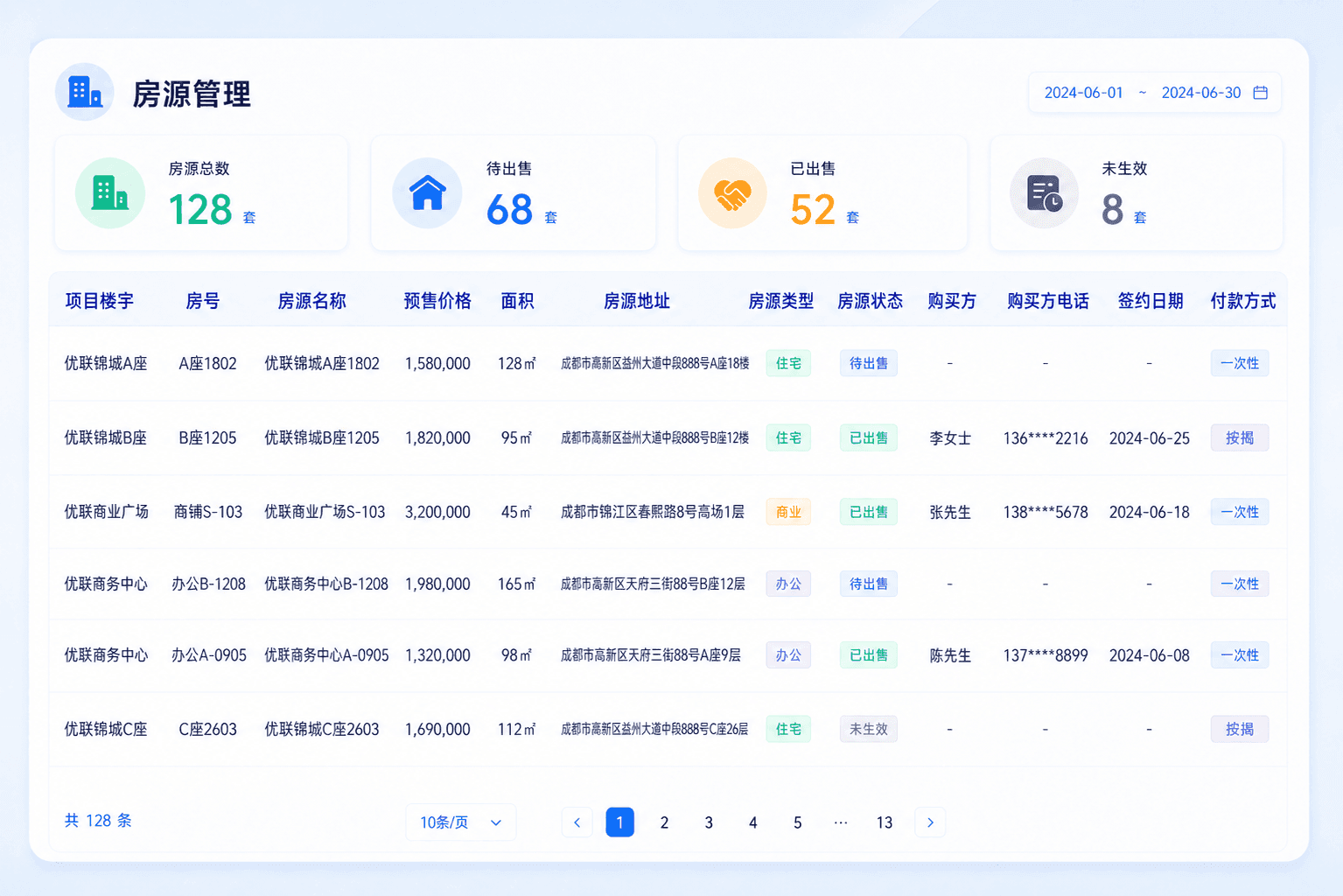Go to next page arrow
The image size is (1343, 896).
coord(930,822)
